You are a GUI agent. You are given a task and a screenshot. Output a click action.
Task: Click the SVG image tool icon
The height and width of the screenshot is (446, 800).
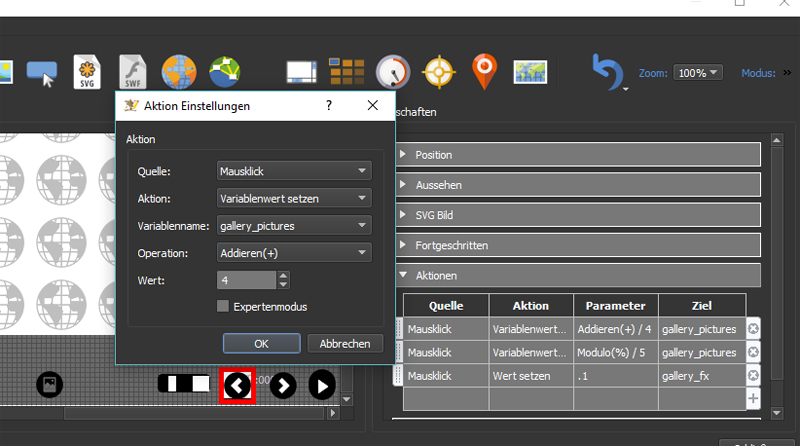[x=91, y=72]
